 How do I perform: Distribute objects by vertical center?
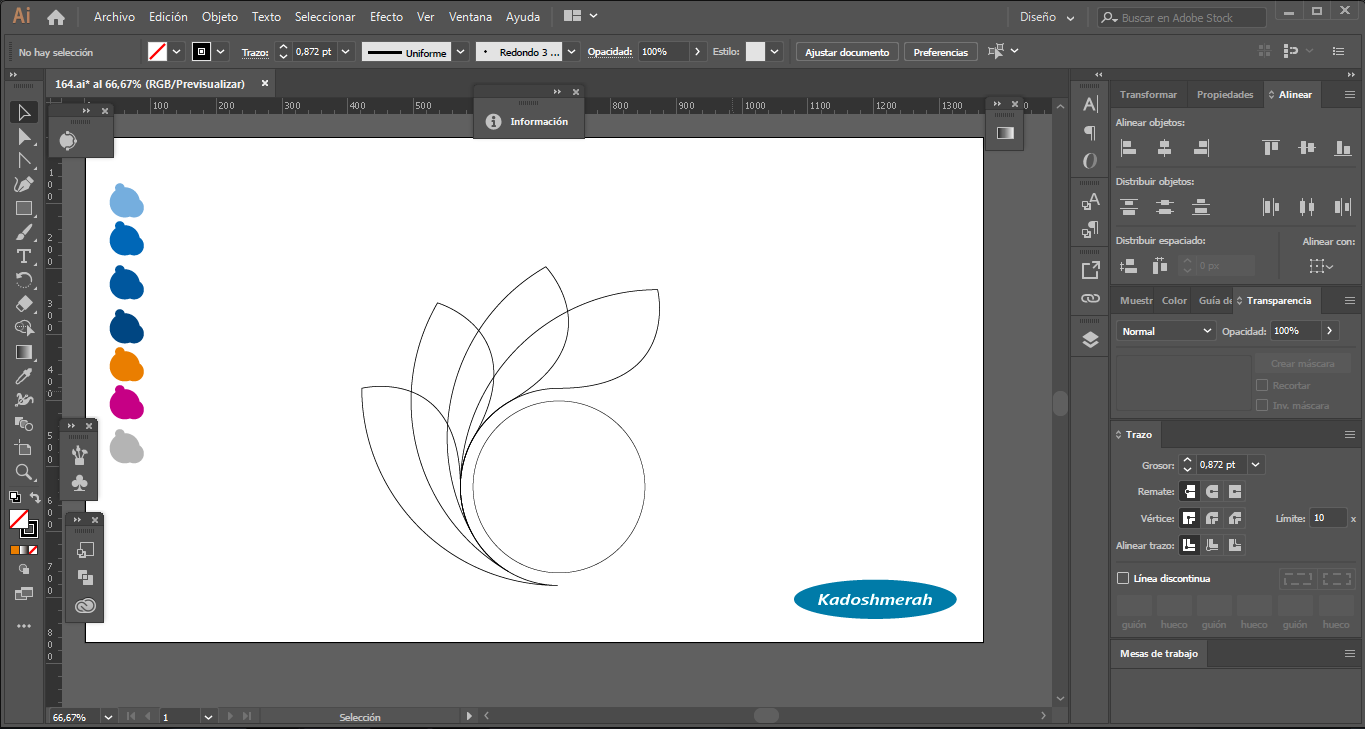1165,207
